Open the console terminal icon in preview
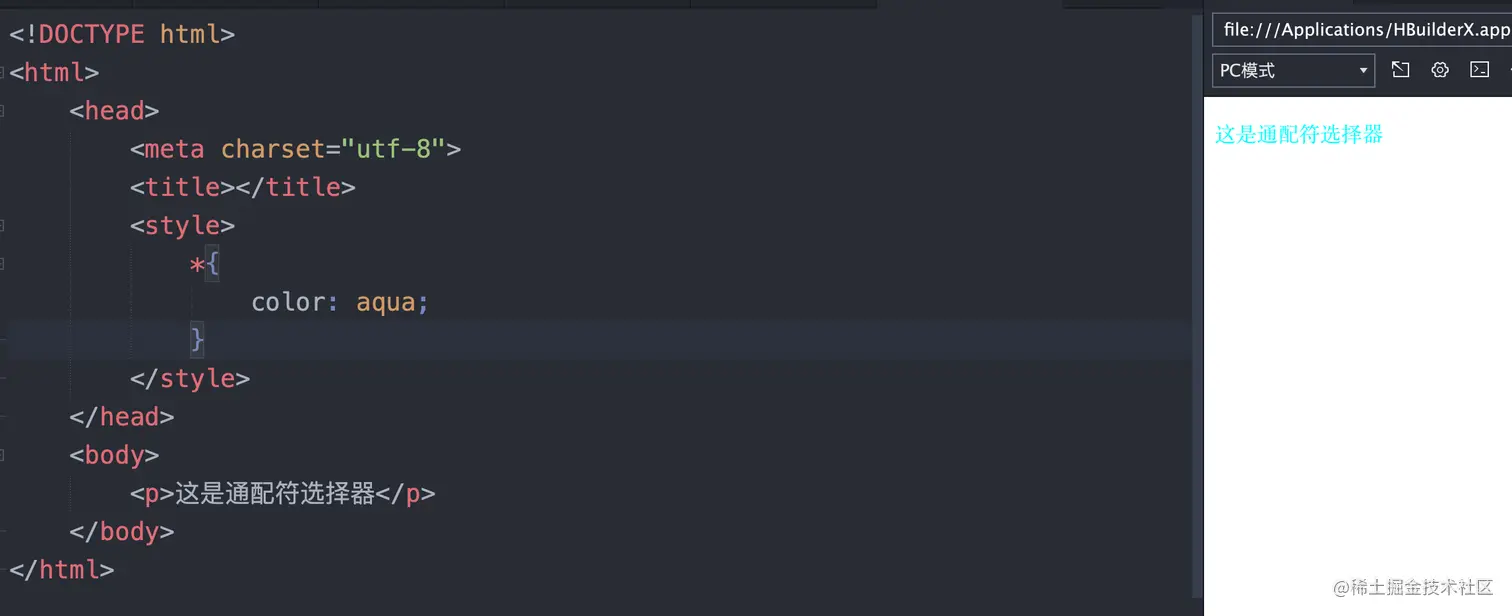Screen dimensions: 1512x616 pyautogui.click(x=1479, y=70)
